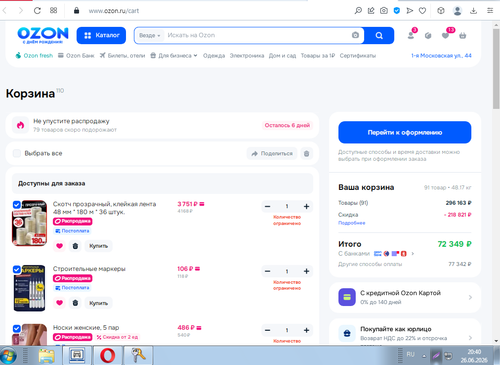Open Подробнее discount details link
The height and width of the screenshot is (365, 500).
coord(352,223)
